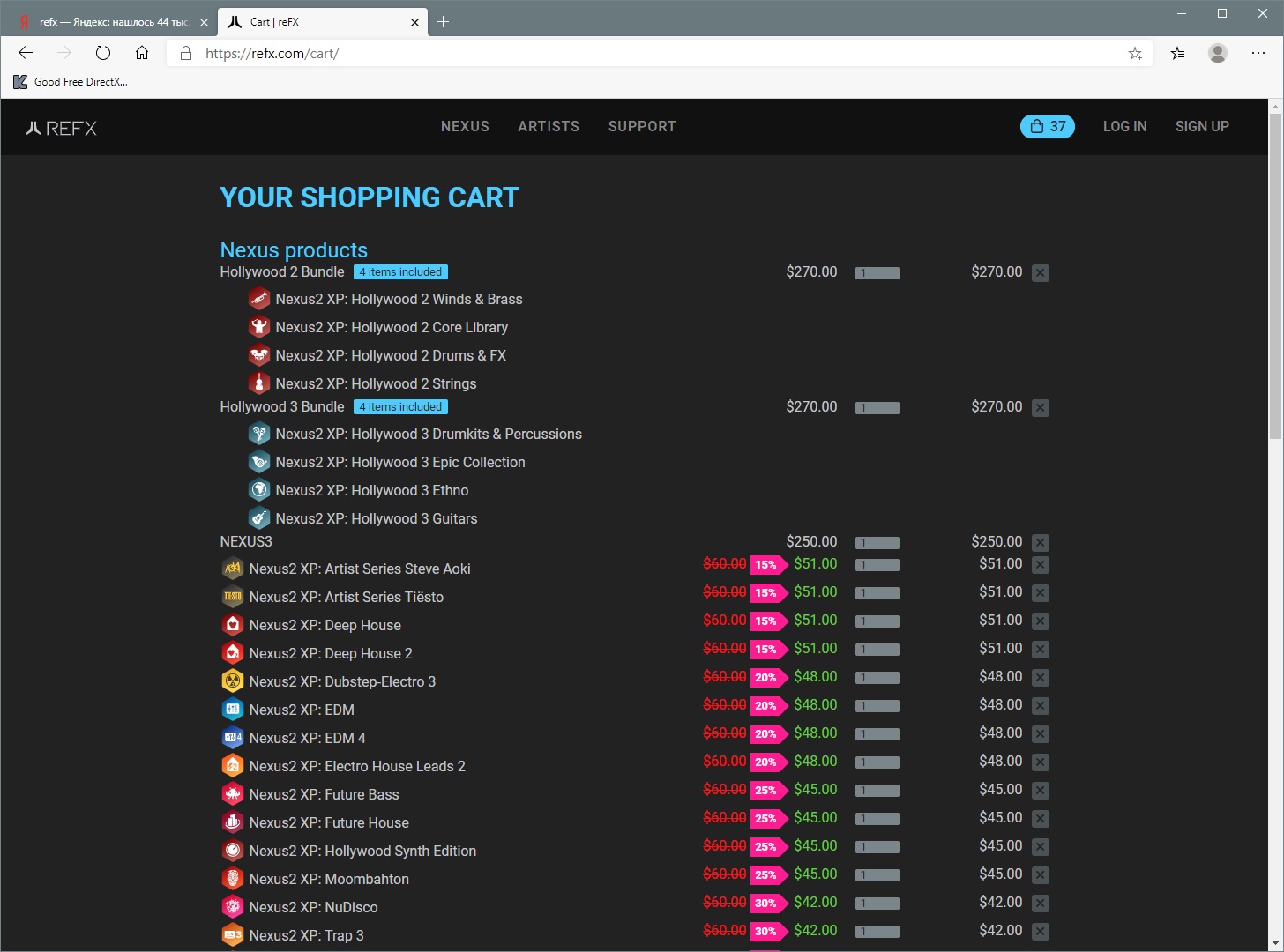Screen dimensions: 1284x952
Task: Click the Artist Series Tiësto icon
Action: tap(233, 597)
